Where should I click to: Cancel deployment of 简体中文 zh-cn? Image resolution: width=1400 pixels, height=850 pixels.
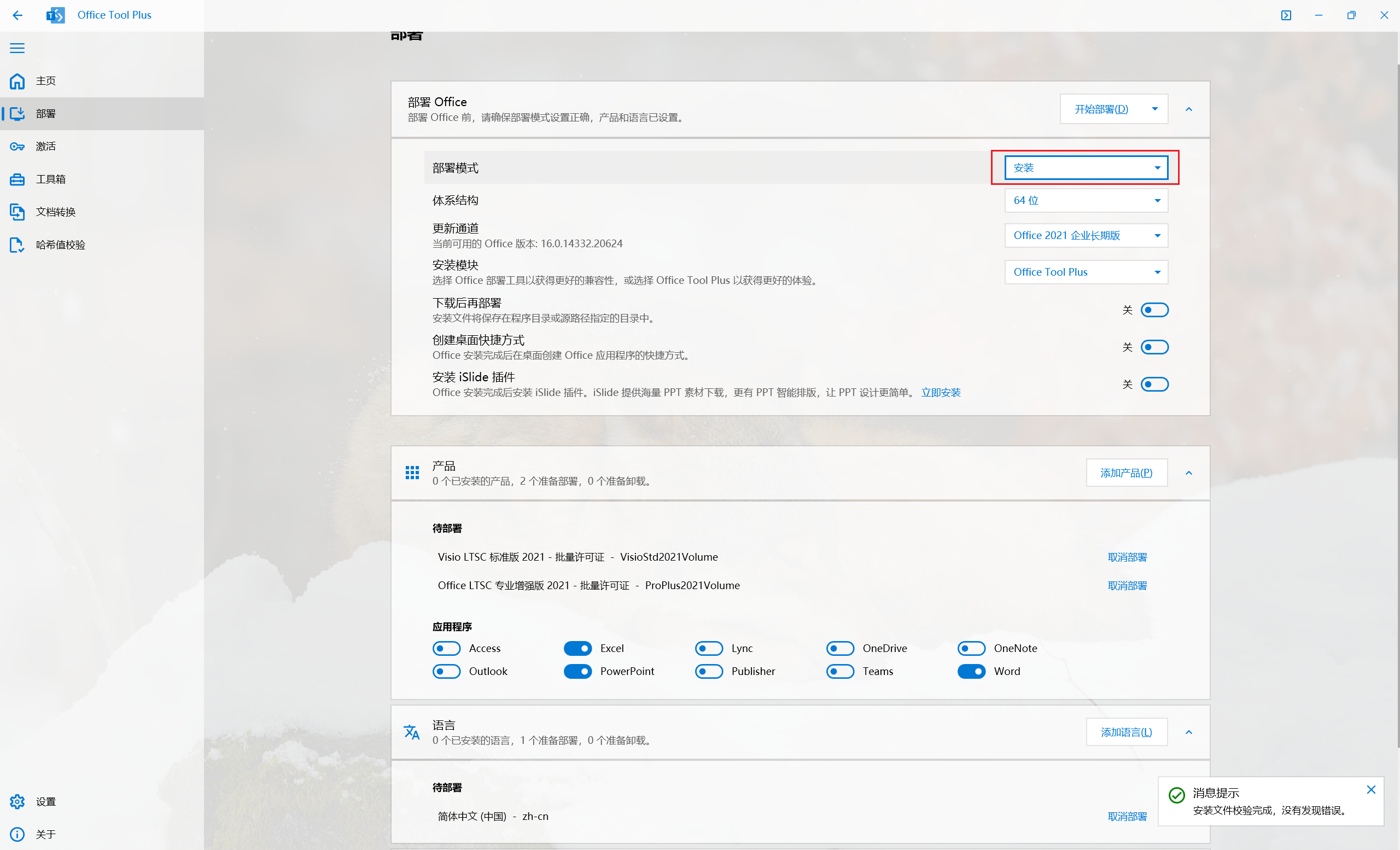tap(1127, 817)
